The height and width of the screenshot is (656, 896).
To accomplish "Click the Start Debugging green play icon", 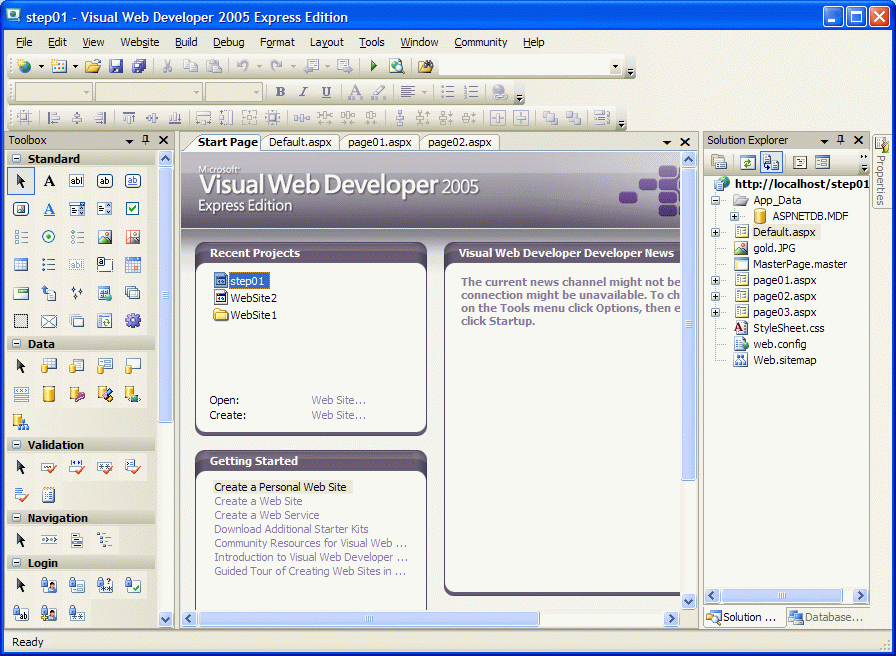I will coord(374,66).
